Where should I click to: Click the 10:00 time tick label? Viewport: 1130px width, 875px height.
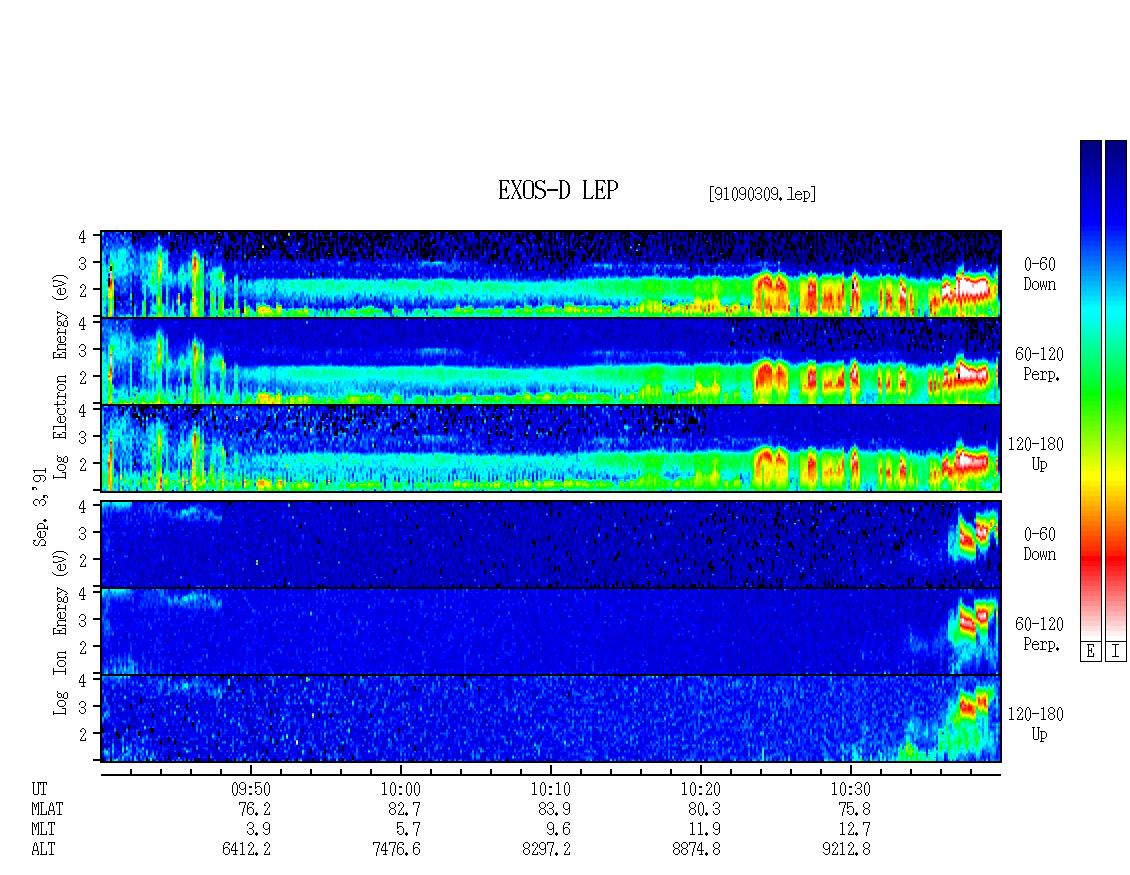(401, 789)
